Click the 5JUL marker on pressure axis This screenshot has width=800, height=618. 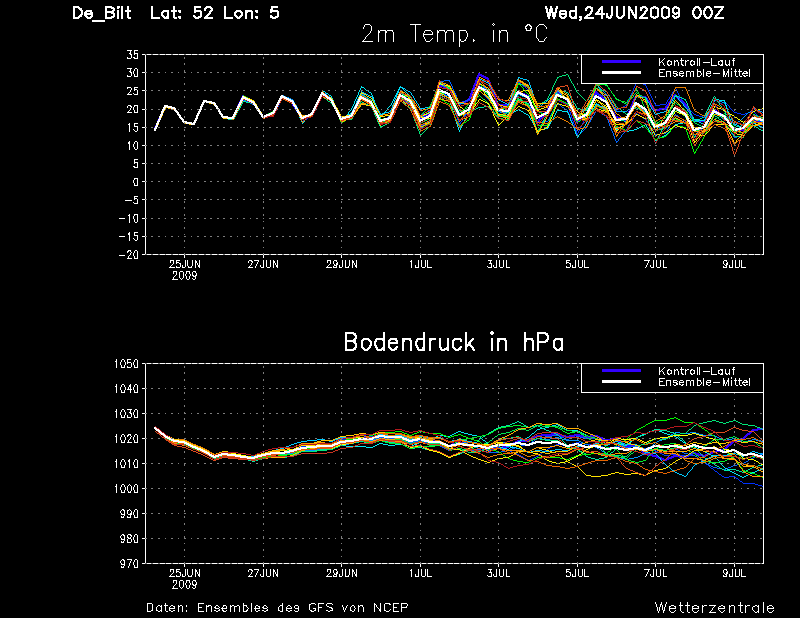click(x=577, y=574)
